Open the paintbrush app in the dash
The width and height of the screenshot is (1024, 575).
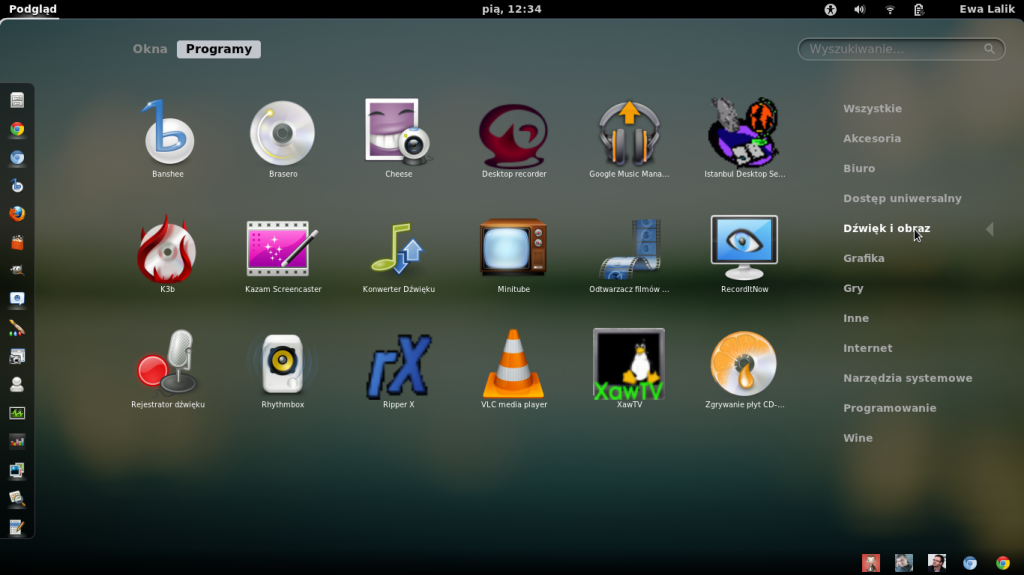[x=17, y=327]
